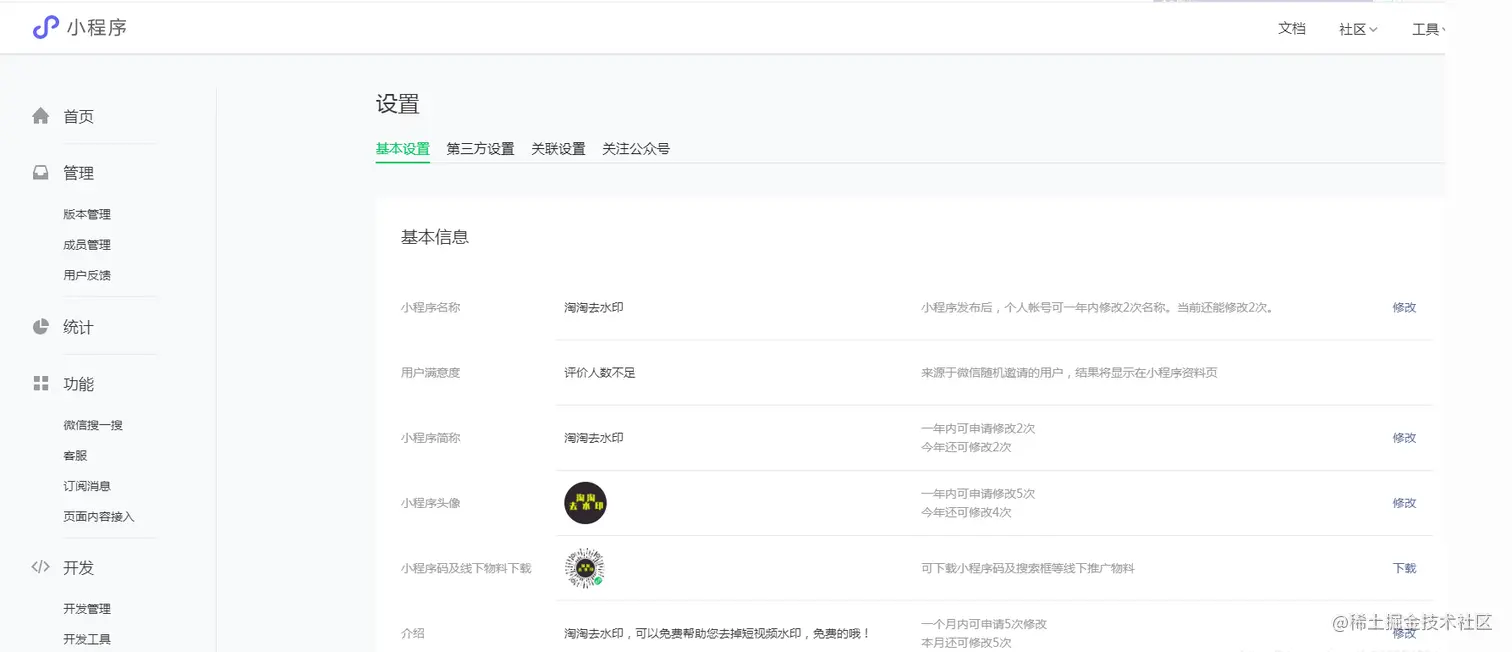
Task: Click the 介绍 row label
Action: (413, 633)
